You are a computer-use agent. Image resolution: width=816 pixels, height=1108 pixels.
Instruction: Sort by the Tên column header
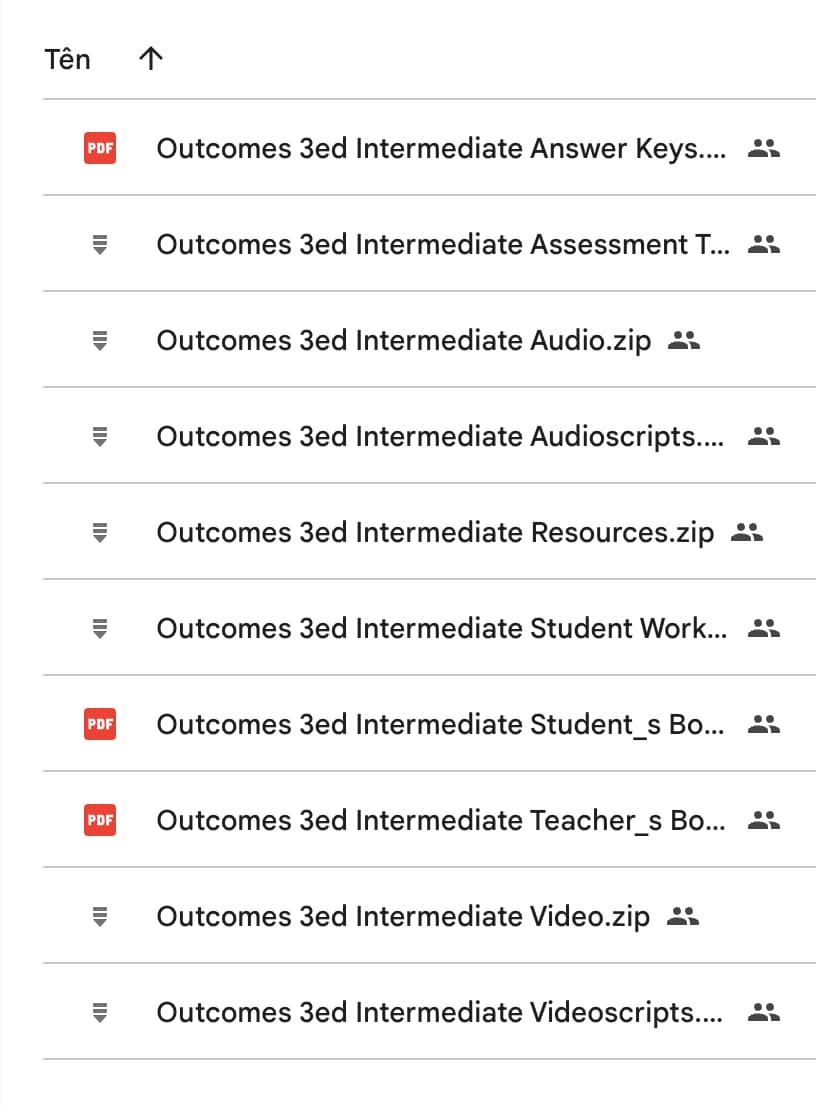[68, 59]
